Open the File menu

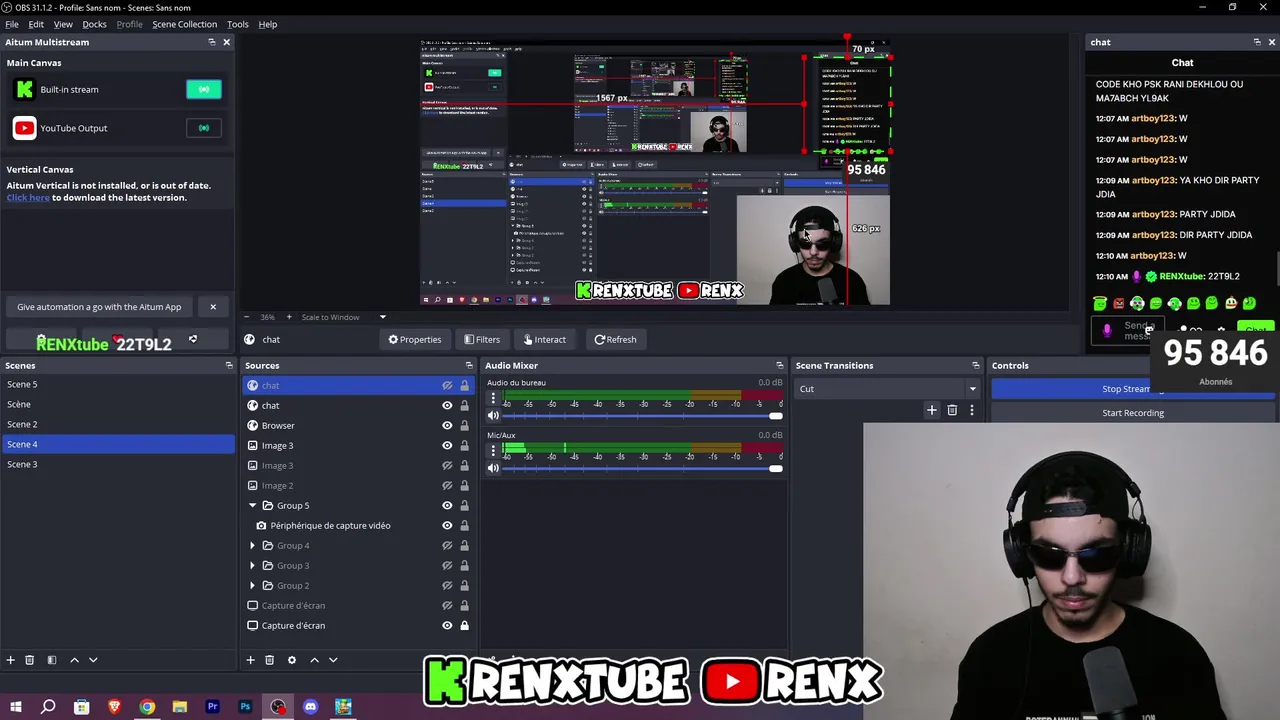(12, 24)
